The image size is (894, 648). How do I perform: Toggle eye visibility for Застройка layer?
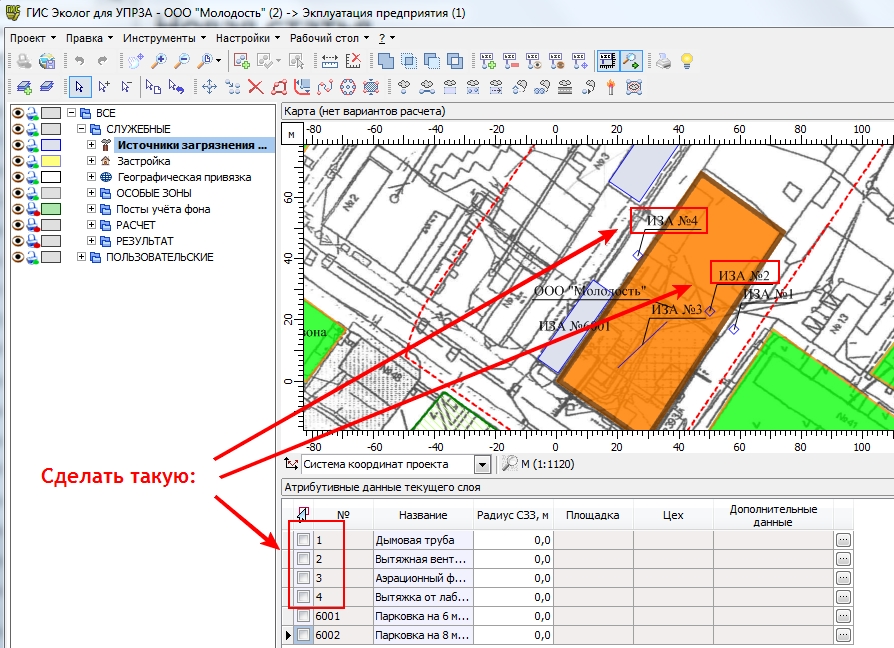click(18, 161)
